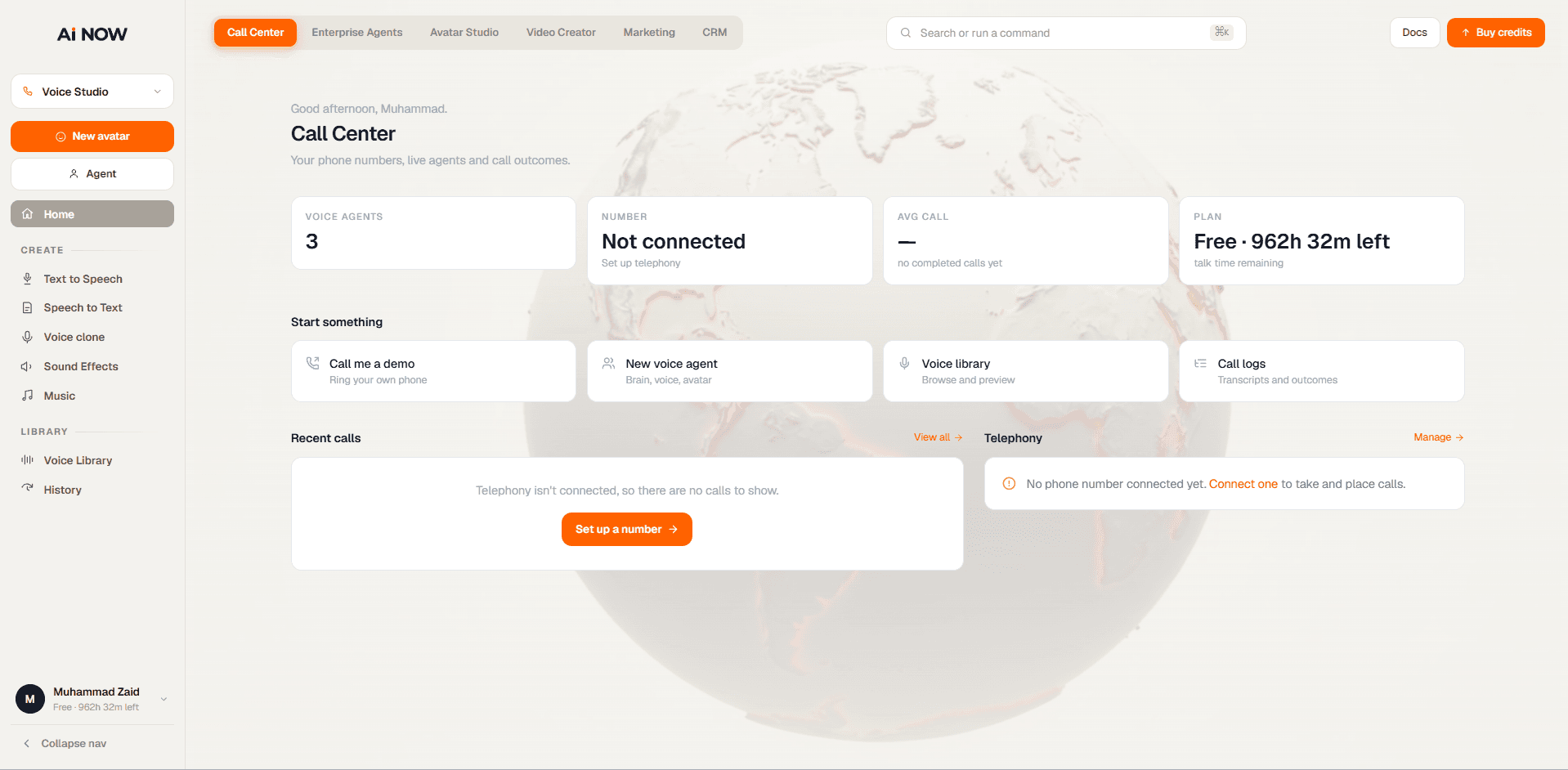1568x770 pixels.
Task: Click the AI NOW logo
Action: (x=92, y=34)
